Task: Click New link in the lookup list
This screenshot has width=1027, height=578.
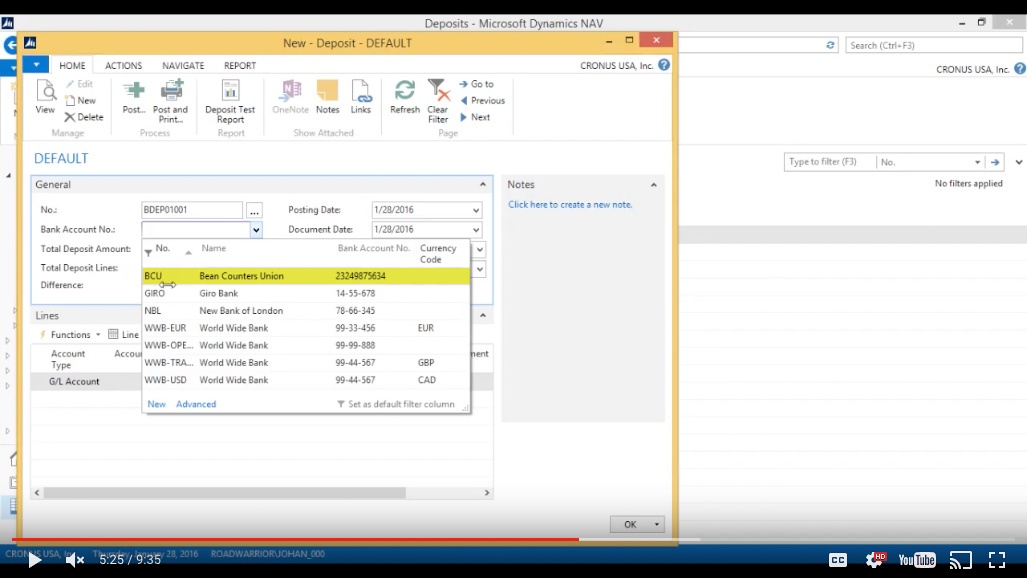Action: tap(157, 404)
